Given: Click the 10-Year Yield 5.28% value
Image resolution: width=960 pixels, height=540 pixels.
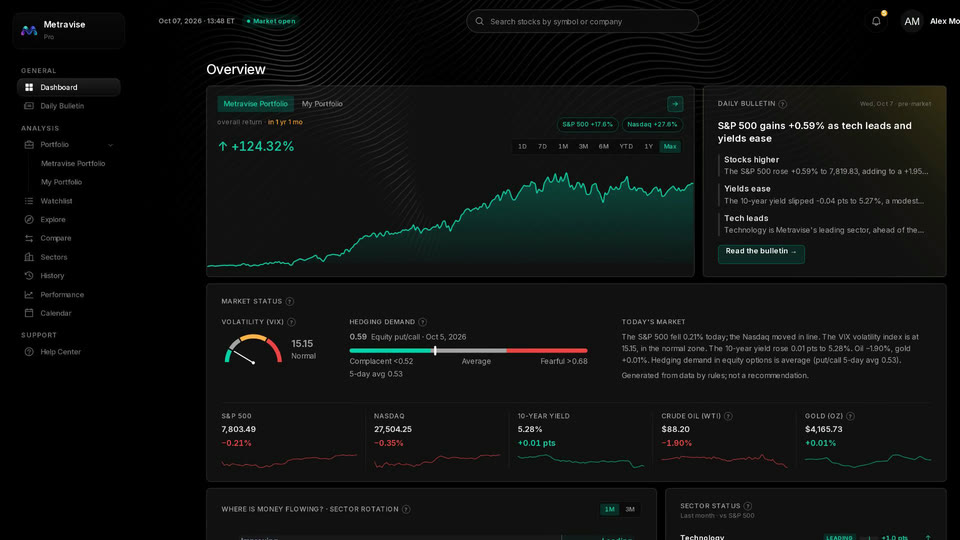Looking at the screenshot, I should point(530,429).
